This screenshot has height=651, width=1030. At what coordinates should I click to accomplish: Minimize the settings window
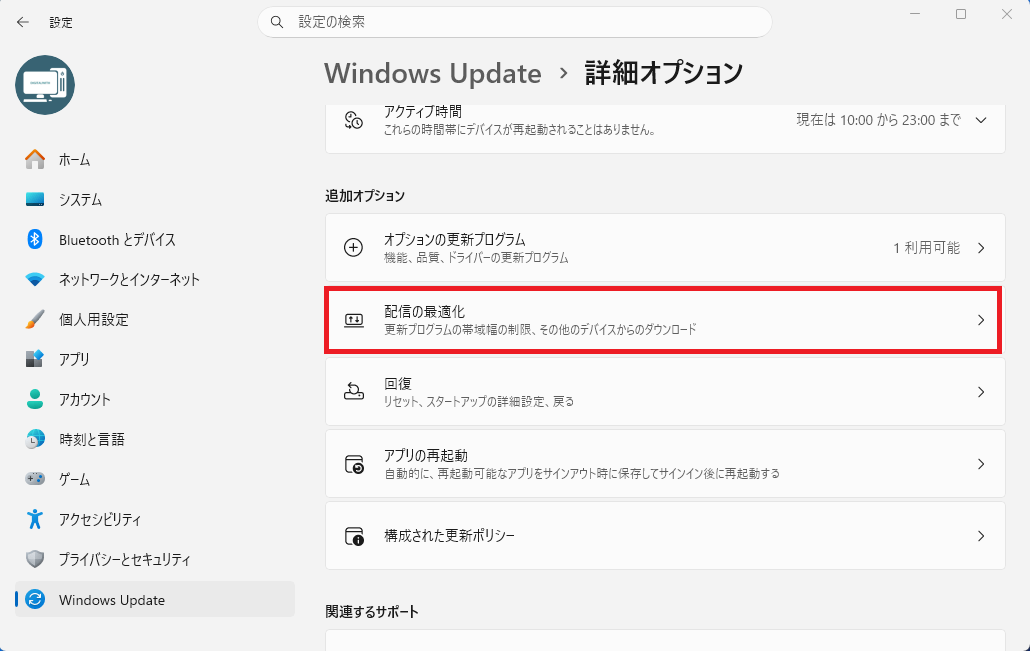point(915,14)
